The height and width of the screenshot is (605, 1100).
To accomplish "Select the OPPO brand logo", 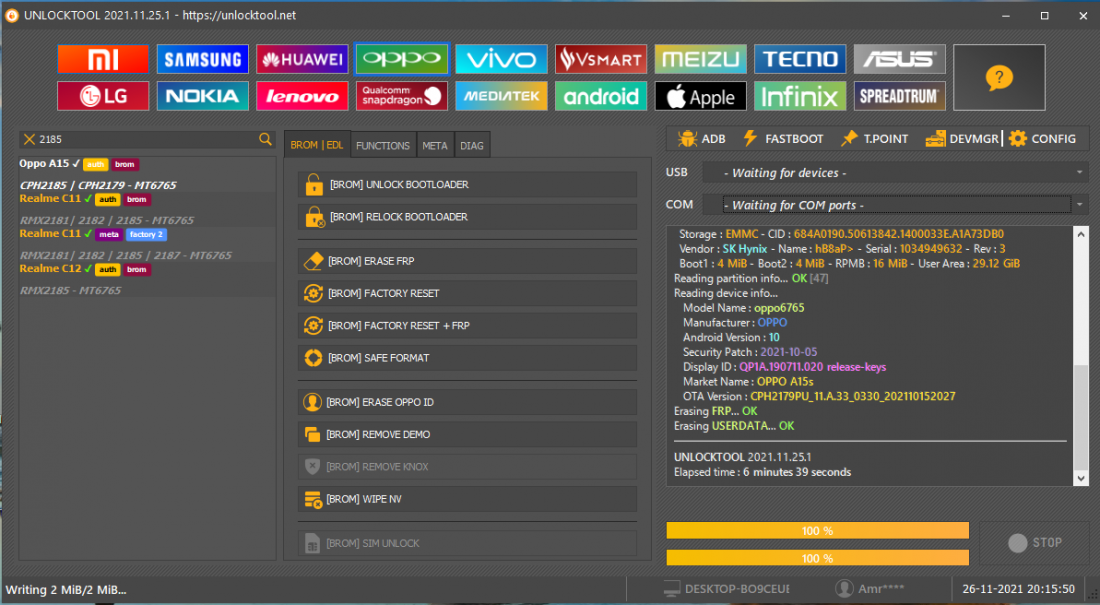I will click(402, 59).
